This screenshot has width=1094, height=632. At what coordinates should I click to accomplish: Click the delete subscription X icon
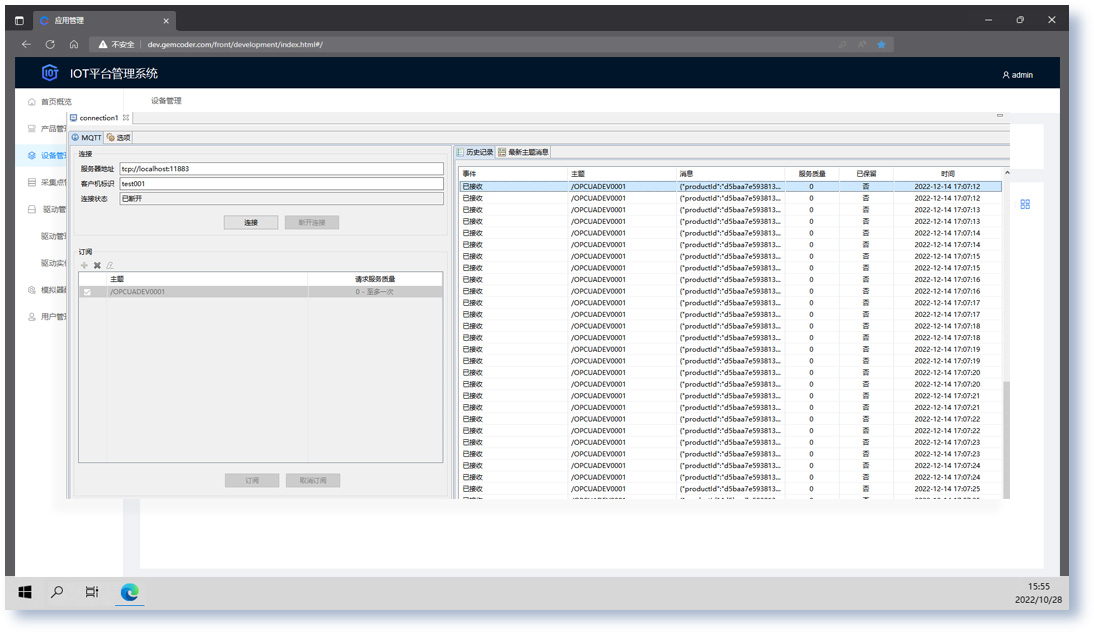97,265
